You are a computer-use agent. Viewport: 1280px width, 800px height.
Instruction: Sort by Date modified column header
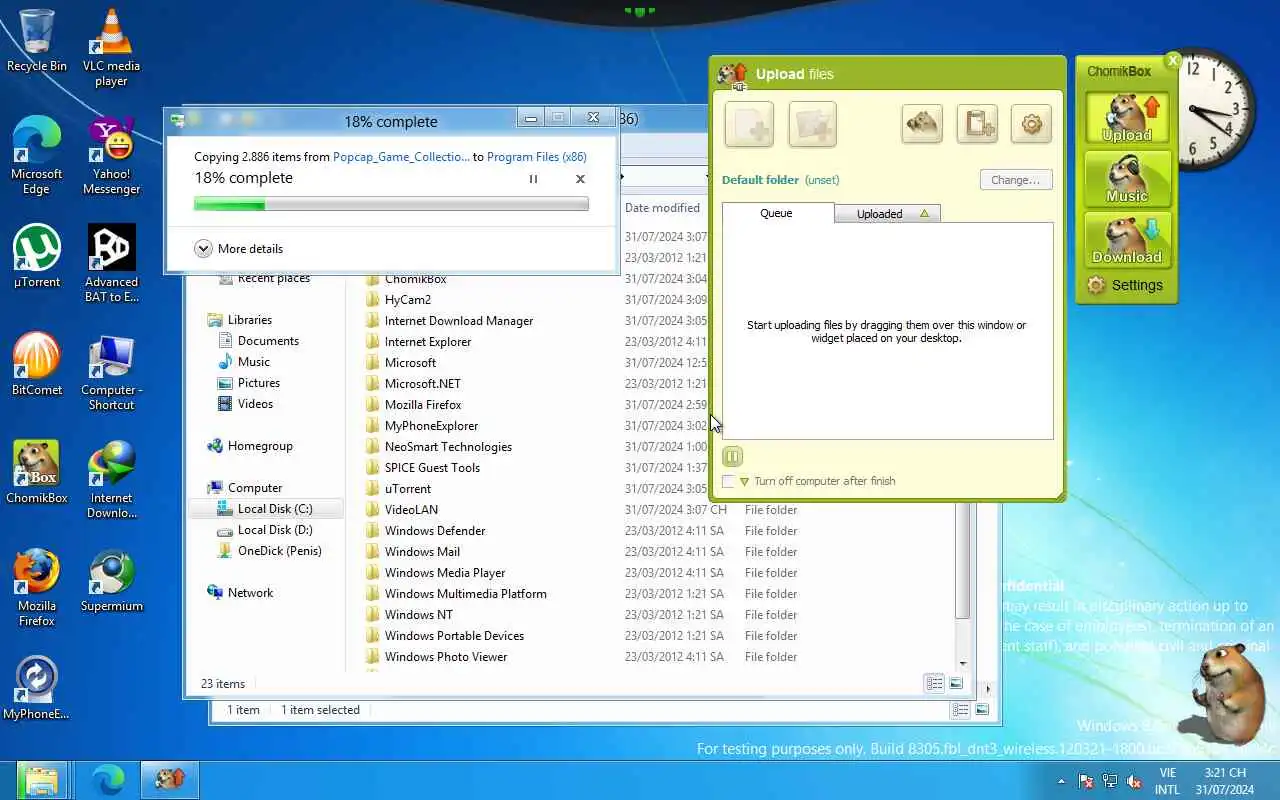click(x=662, y=208)
